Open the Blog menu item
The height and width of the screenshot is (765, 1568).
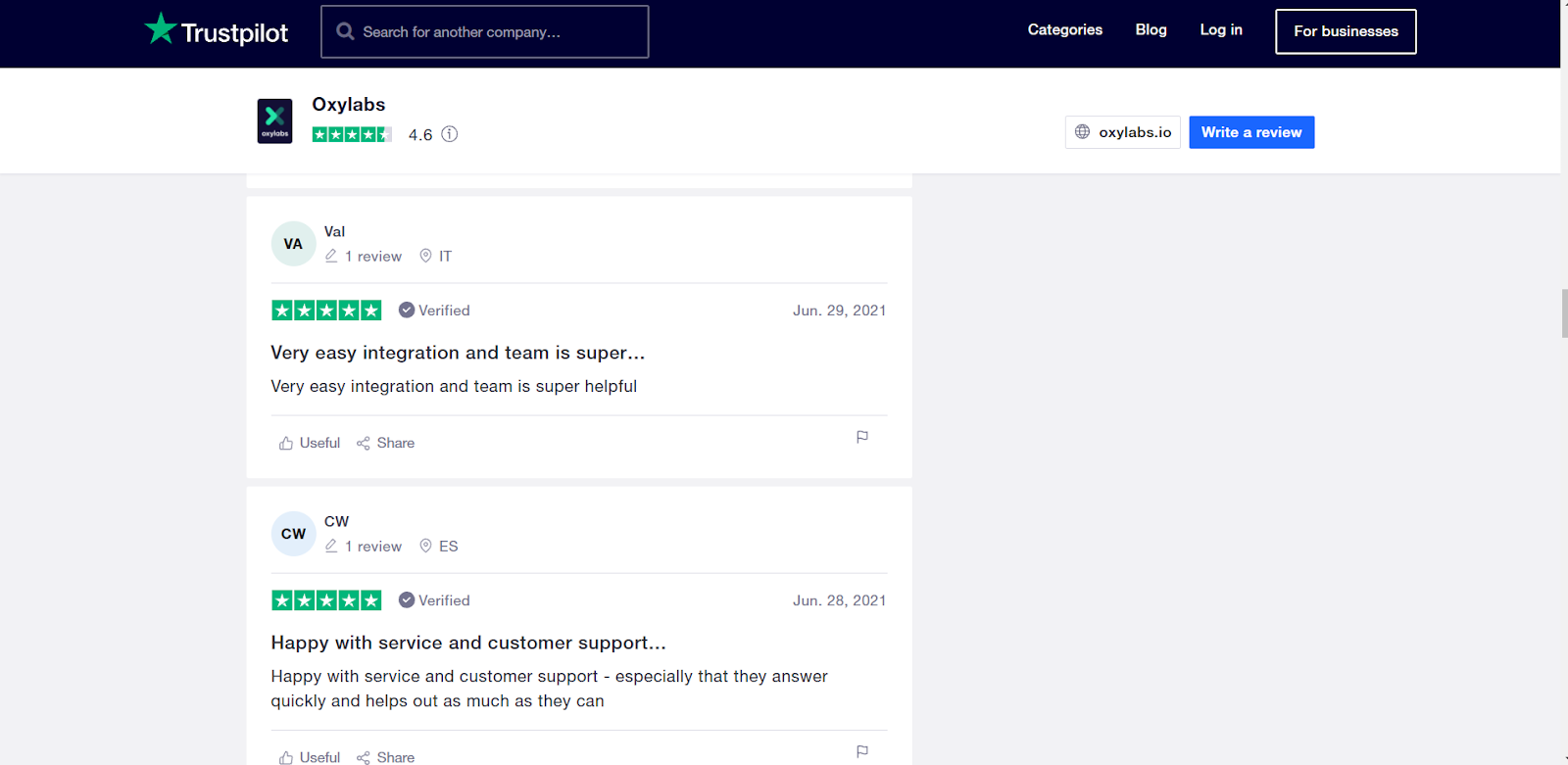coord(1151,29)
